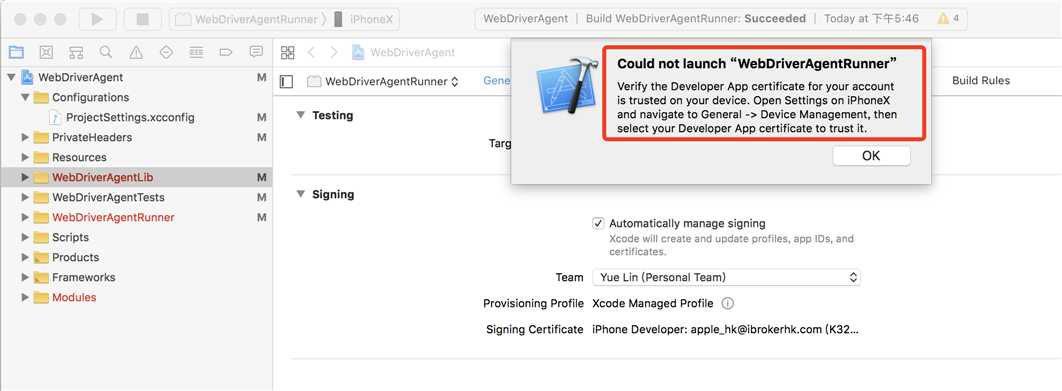Expand the Resources folder
The image size is (1062, 391).
point(25,157)
